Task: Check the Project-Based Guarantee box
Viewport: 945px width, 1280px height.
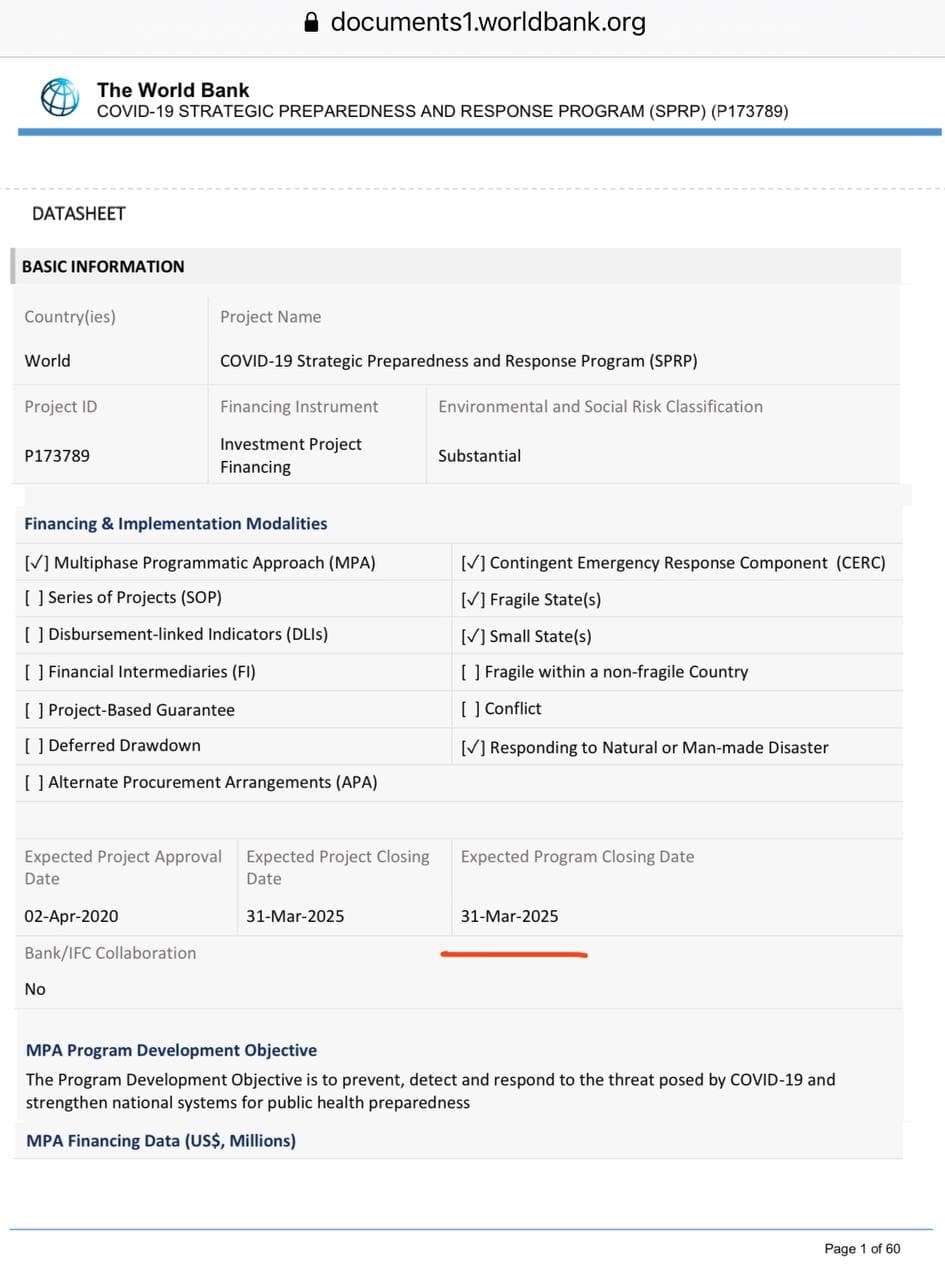Action: pyautogui.click(x=34, y=710)
